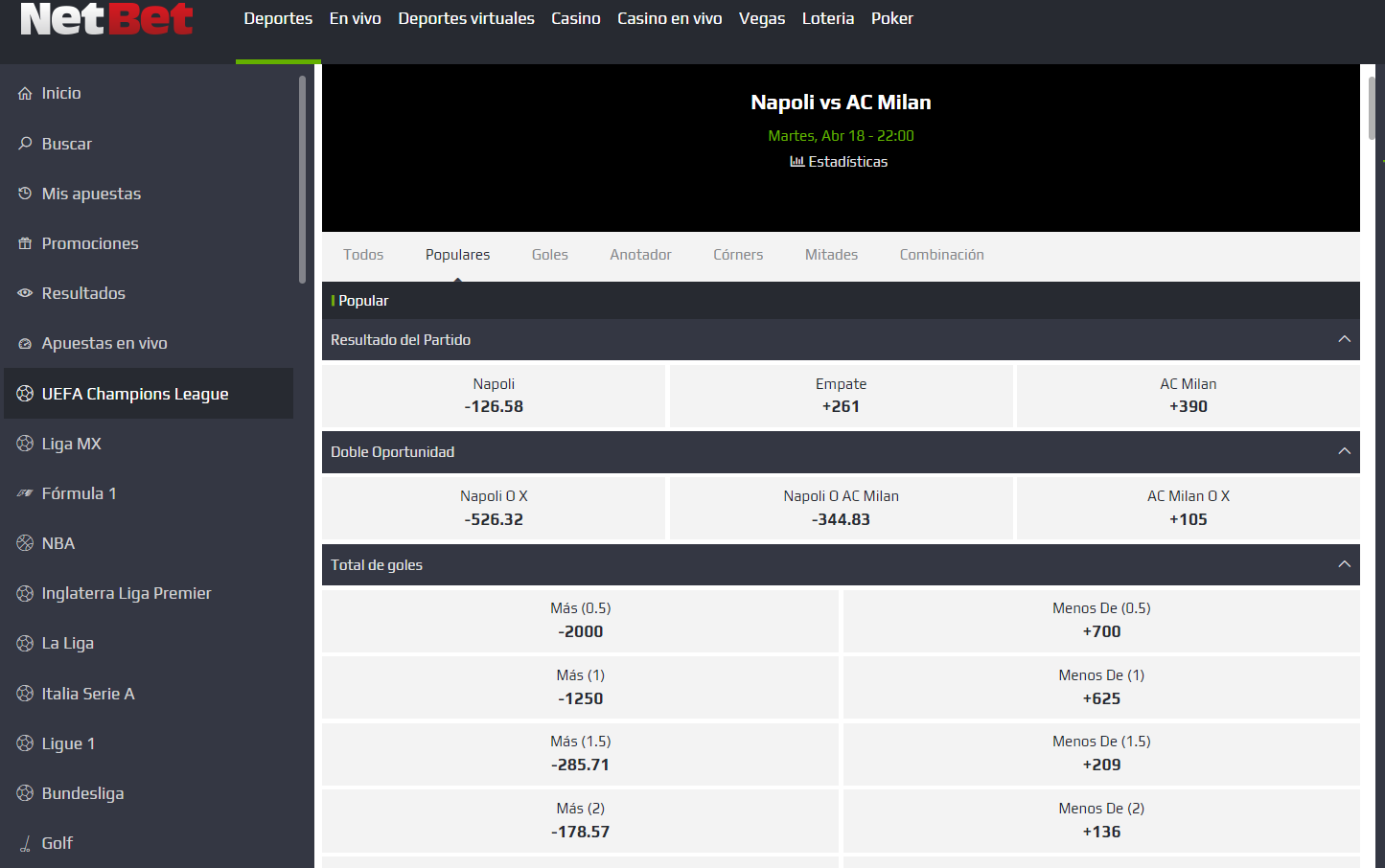The height and width of the screenshot is (868, 1385).
Task: Click the Italia Serie A ball icon
Action: [25, 694]
